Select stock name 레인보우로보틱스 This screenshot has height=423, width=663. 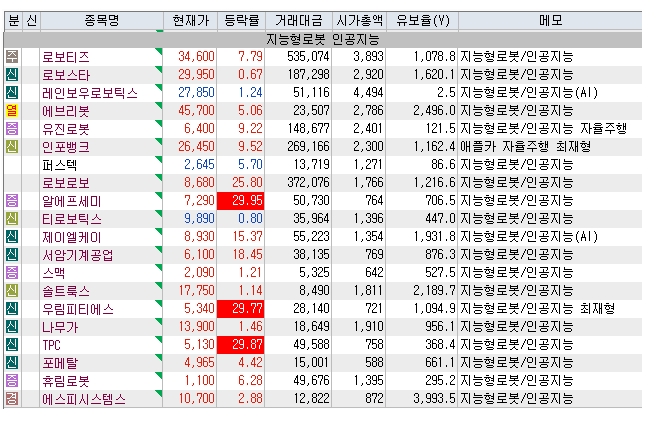(90, 93)
